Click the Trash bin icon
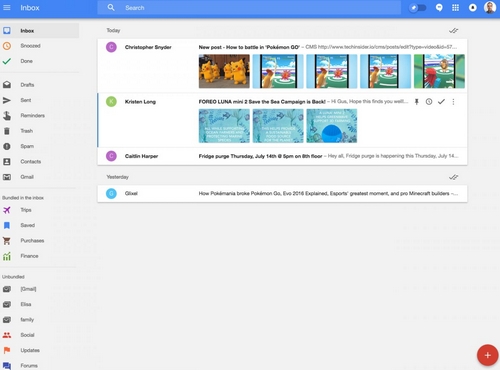 tap(7, 131)
